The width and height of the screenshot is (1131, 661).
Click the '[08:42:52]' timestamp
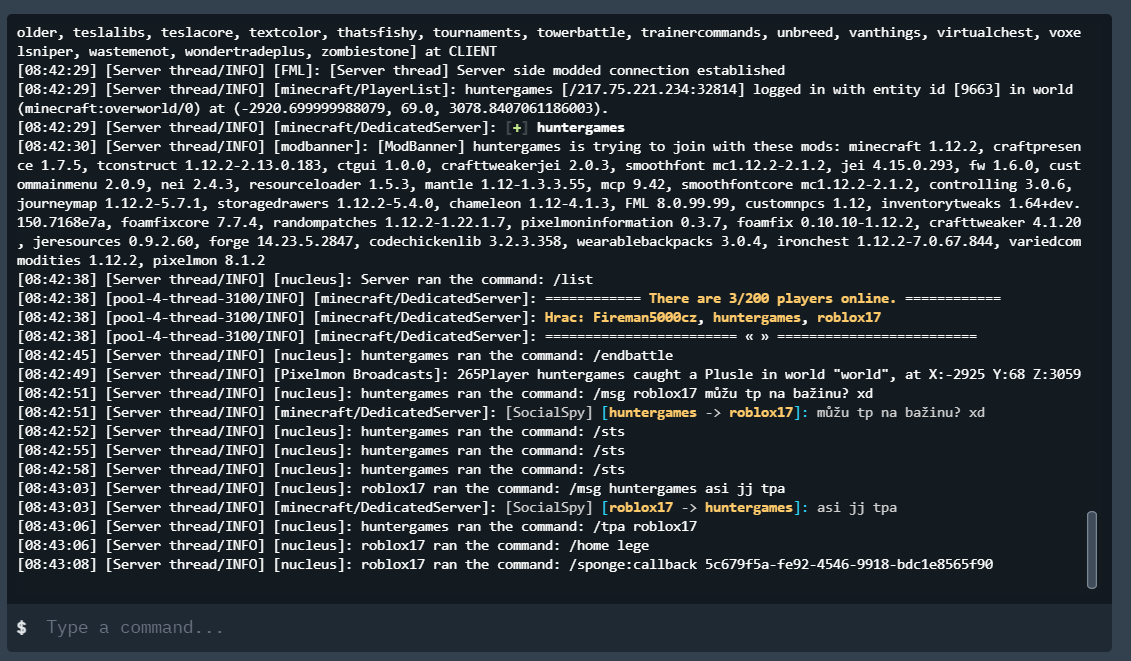pos(56,432)
